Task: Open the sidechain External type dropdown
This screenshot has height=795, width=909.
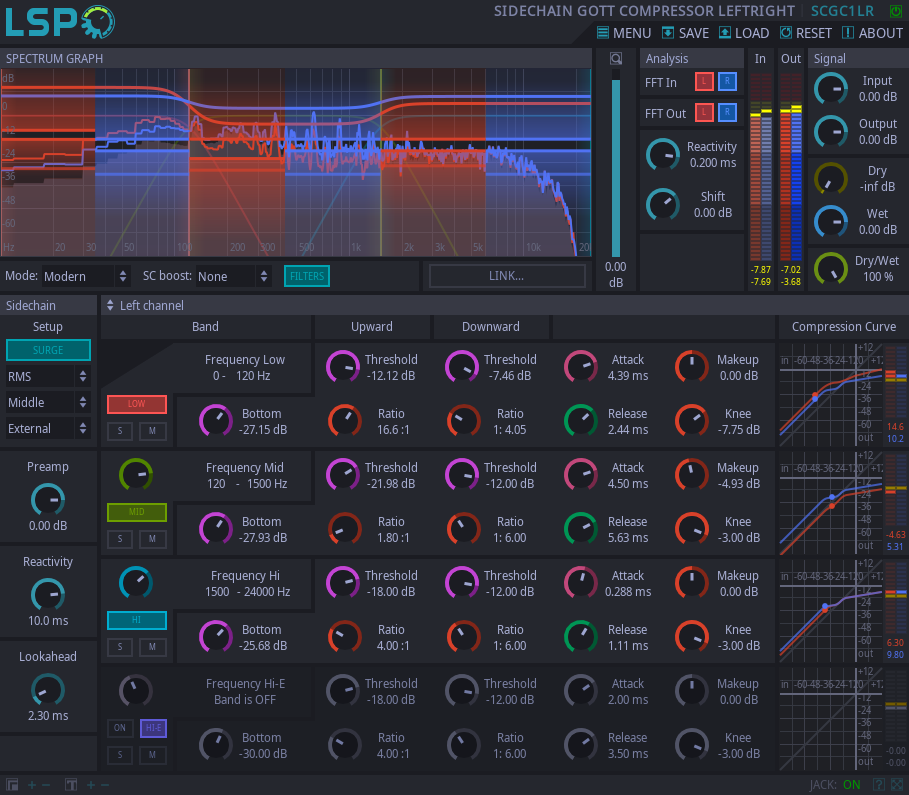Action: [48, 429]
